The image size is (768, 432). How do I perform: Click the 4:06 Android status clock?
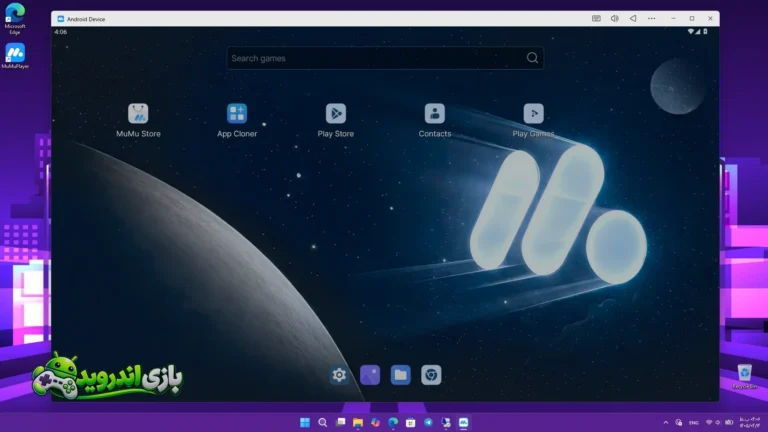(x=61, y=32)
